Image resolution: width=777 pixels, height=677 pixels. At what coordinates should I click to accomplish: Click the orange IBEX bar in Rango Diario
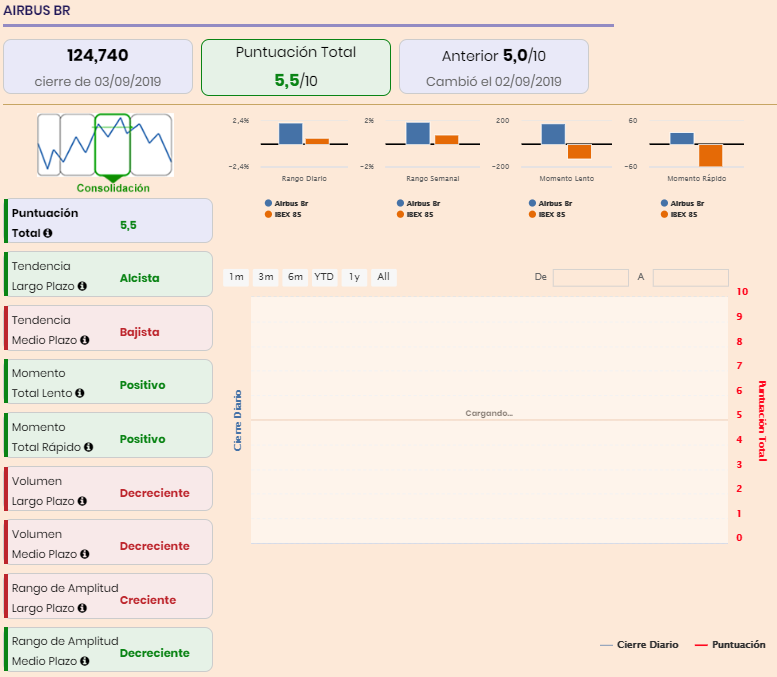pyautogui.click(x=317, y=141)
